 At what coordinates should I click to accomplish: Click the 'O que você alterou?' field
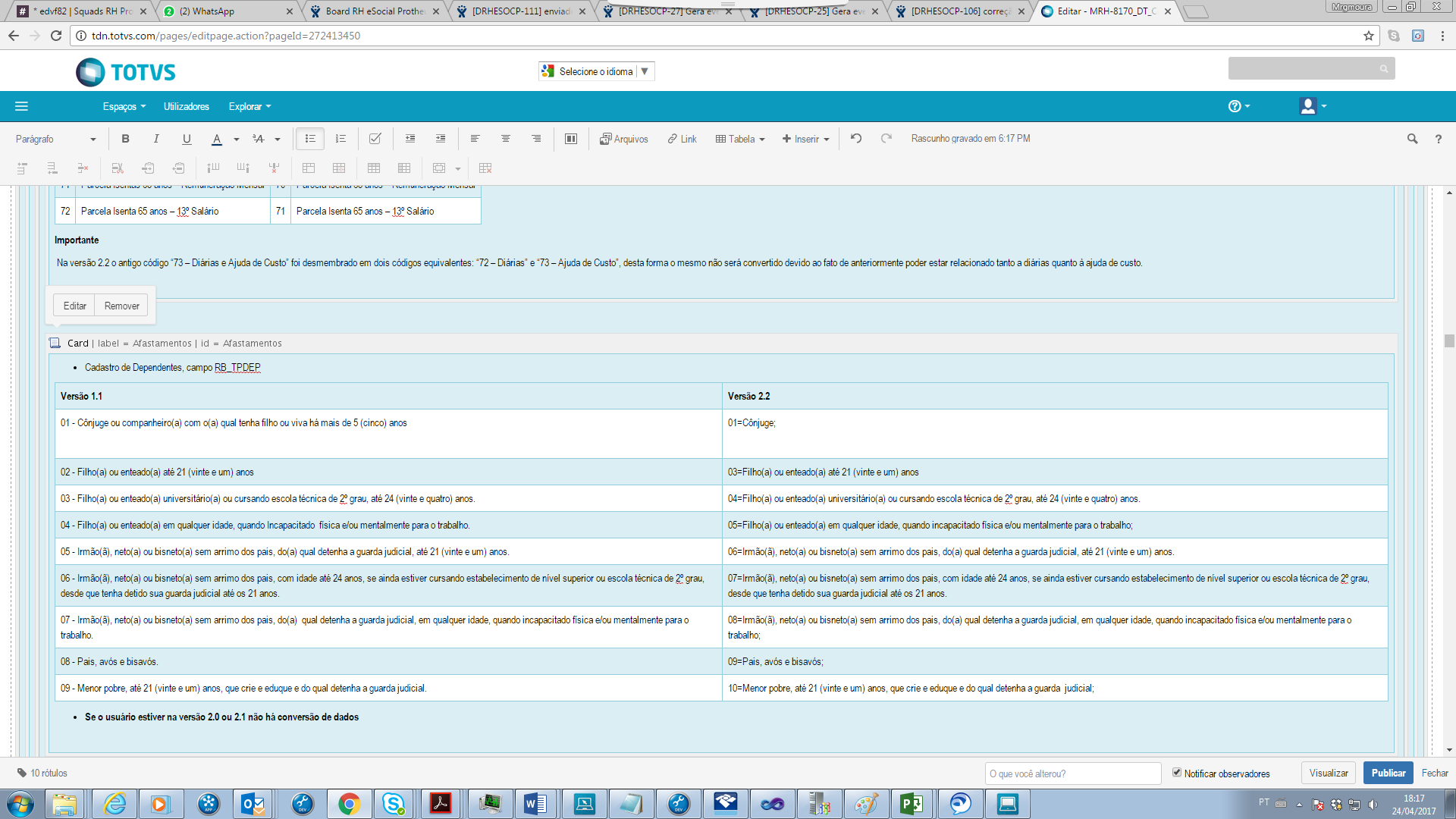[x=1072, y=773]
